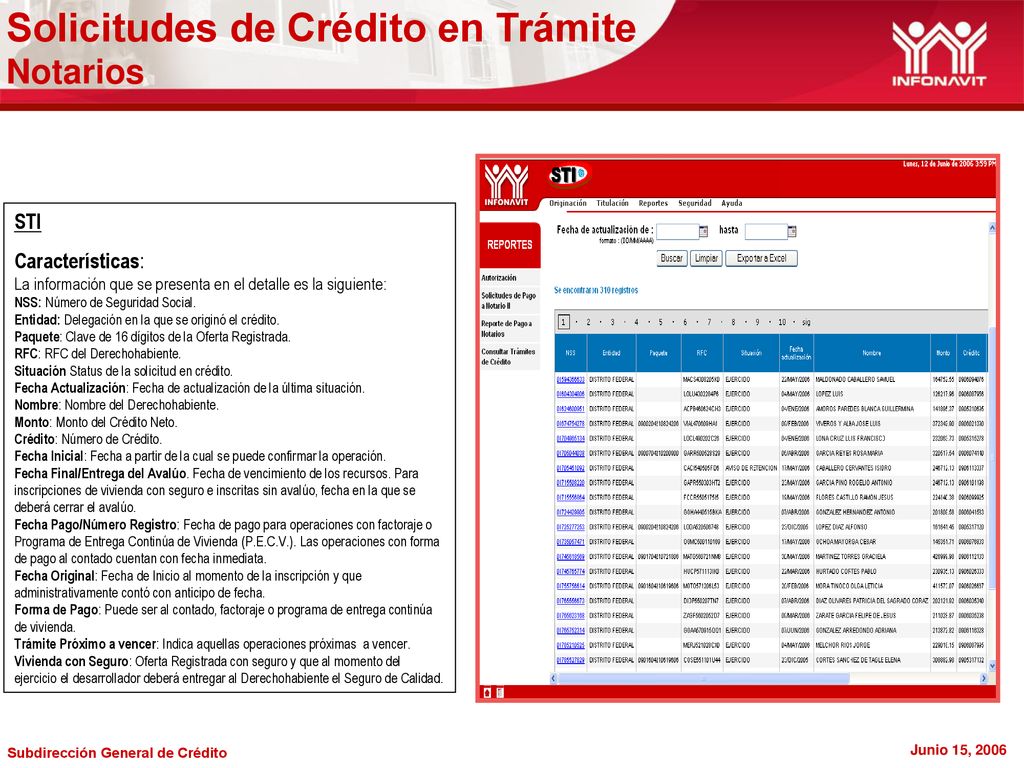Image resolution: width=1024 pixels, height=768 pixels.
Task: Click the Monto column header
Action: pyautogui.click(x=943, y=353)
